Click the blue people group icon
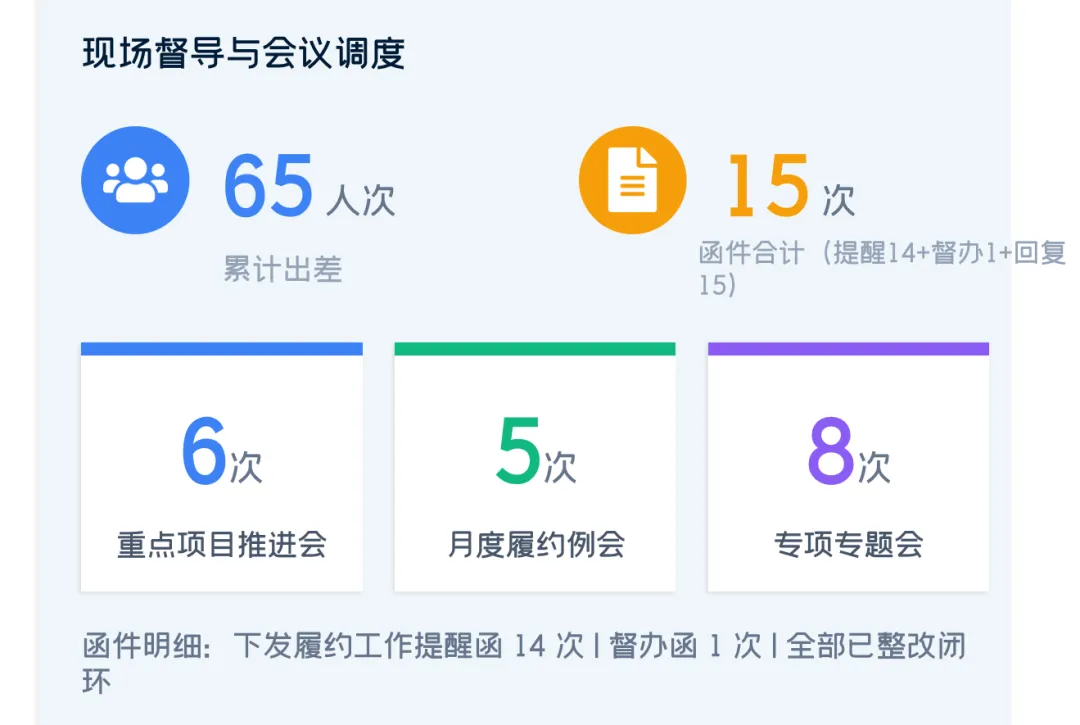Viewport: 1080px width, 725px height. pyautogui.click(x=135, y=180)
